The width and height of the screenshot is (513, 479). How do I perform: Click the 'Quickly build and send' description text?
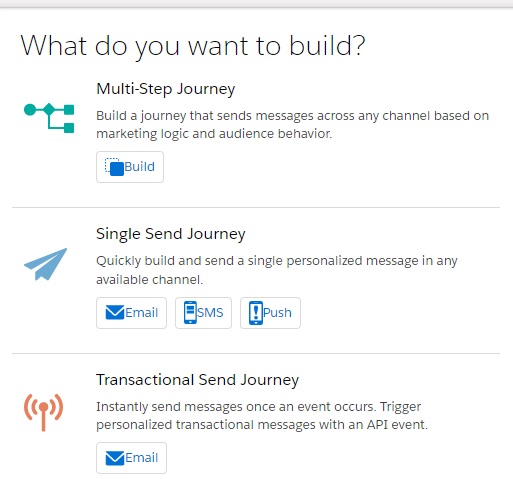(277, 270)
